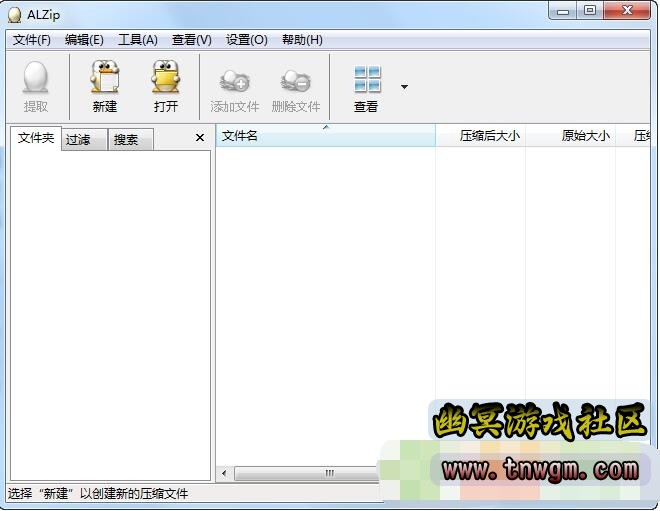The height and width of the screenshot is (511, 660).
Task: Close the ALZip window
Action: pyautogui.click(x=627, y=11)
